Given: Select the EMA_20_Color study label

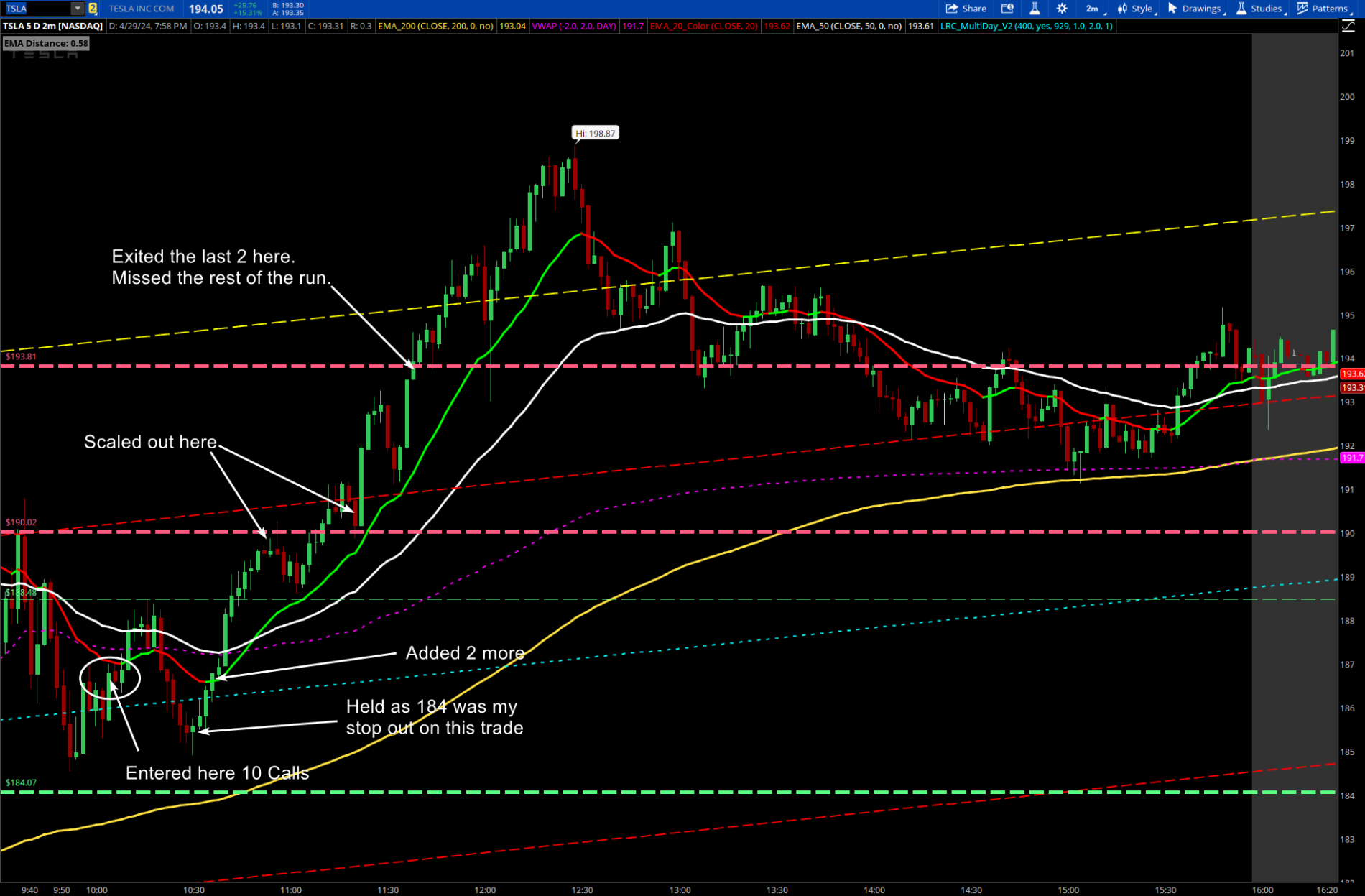Looking at the screenshot, I should tap(703, 26).
